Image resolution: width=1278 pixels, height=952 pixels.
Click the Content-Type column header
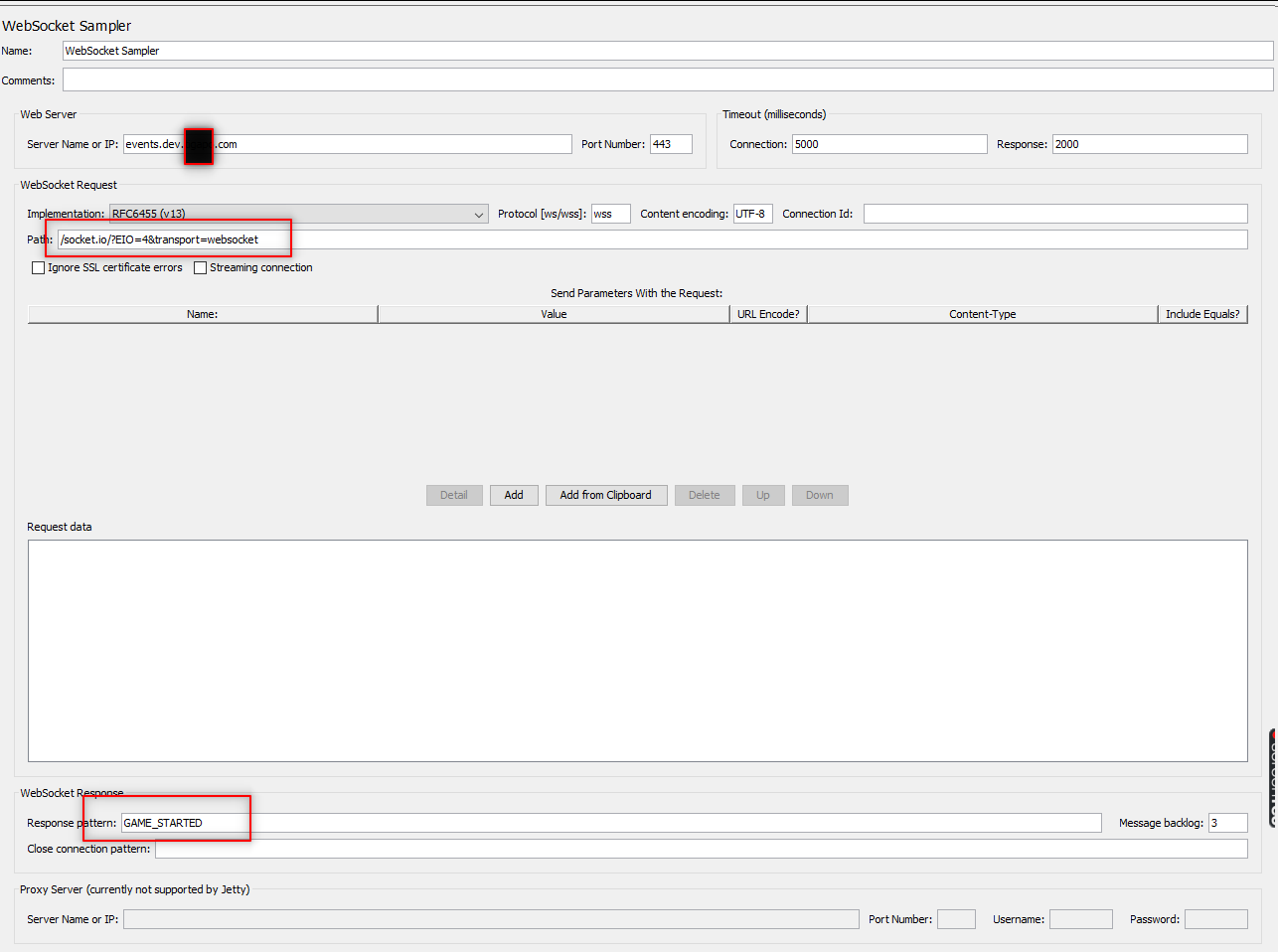983,314
